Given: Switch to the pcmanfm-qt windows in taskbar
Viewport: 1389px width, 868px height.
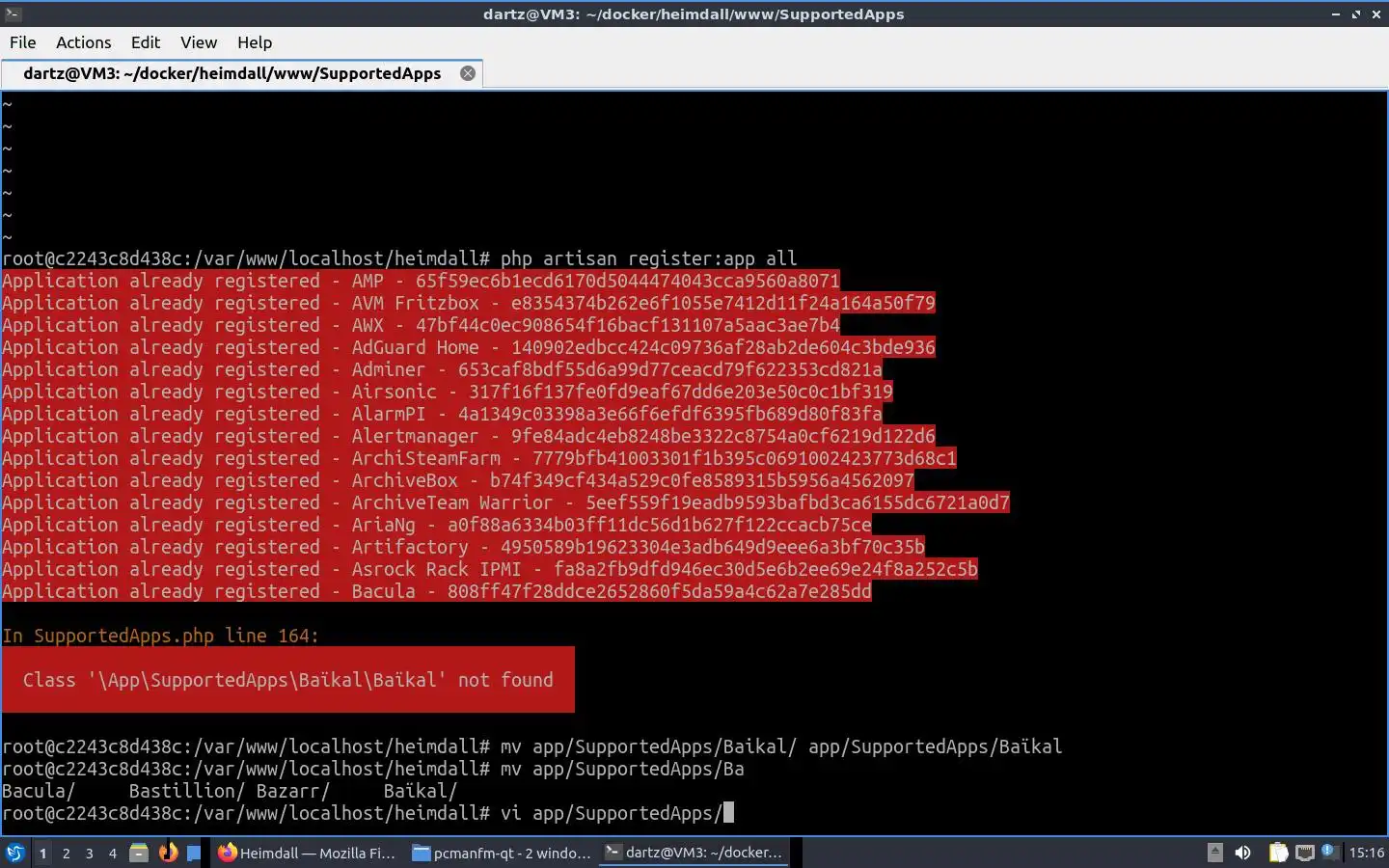Looking at the screenshot, I should click(502, 853).
